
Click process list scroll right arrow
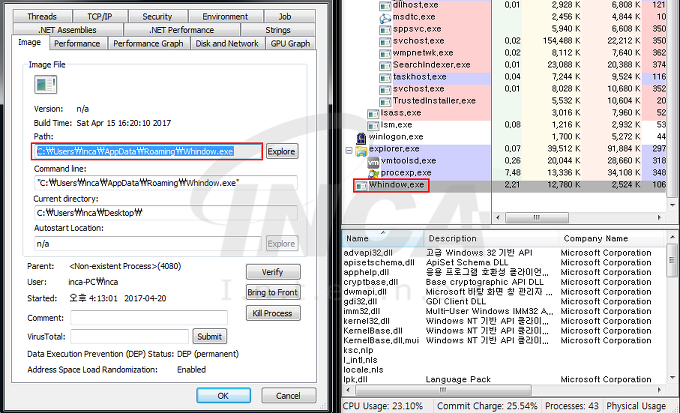click(x=660, y=217)
